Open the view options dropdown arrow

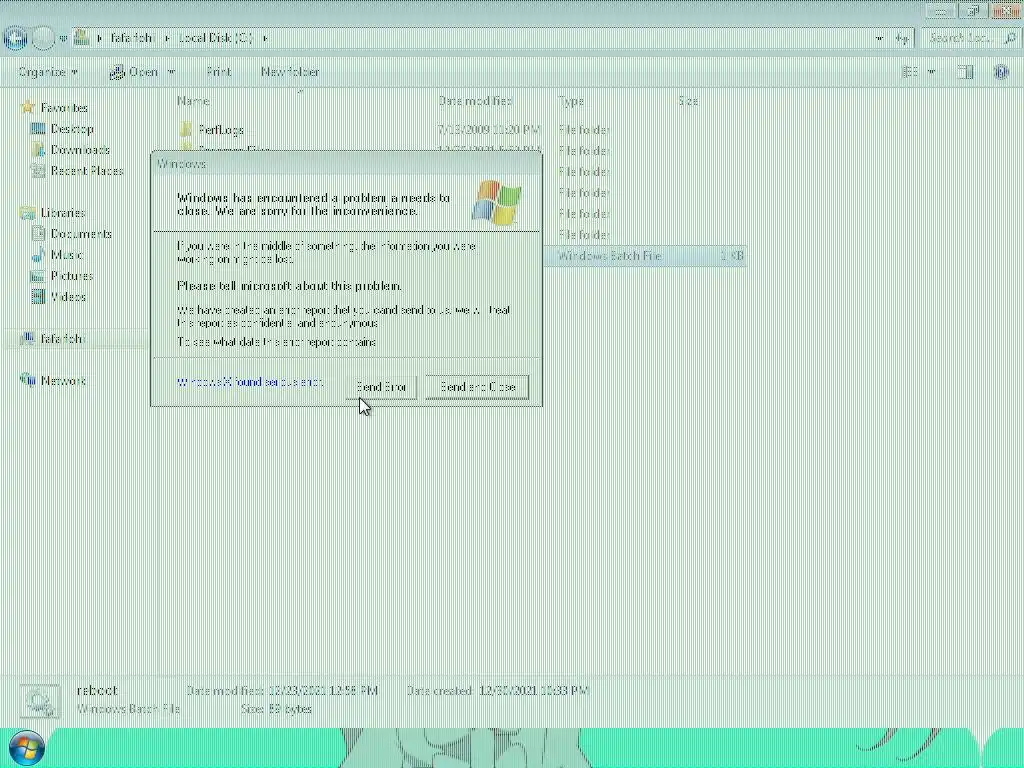click(x=931, y=72)
